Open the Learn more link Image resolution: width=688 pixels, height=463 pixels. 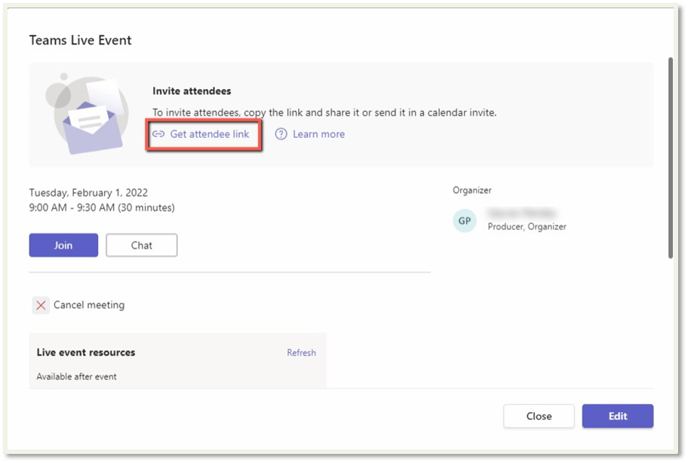tap(318, 134)
